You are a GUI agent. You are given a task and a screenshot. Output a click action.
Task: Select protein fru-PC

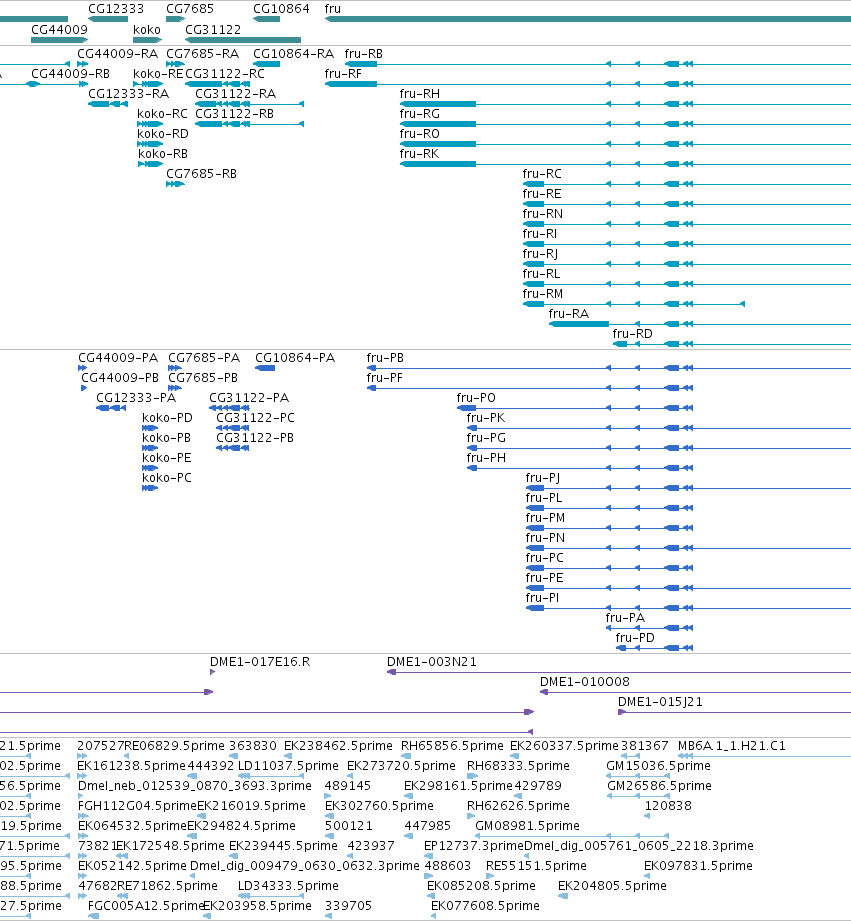click(x=544, y=557)
